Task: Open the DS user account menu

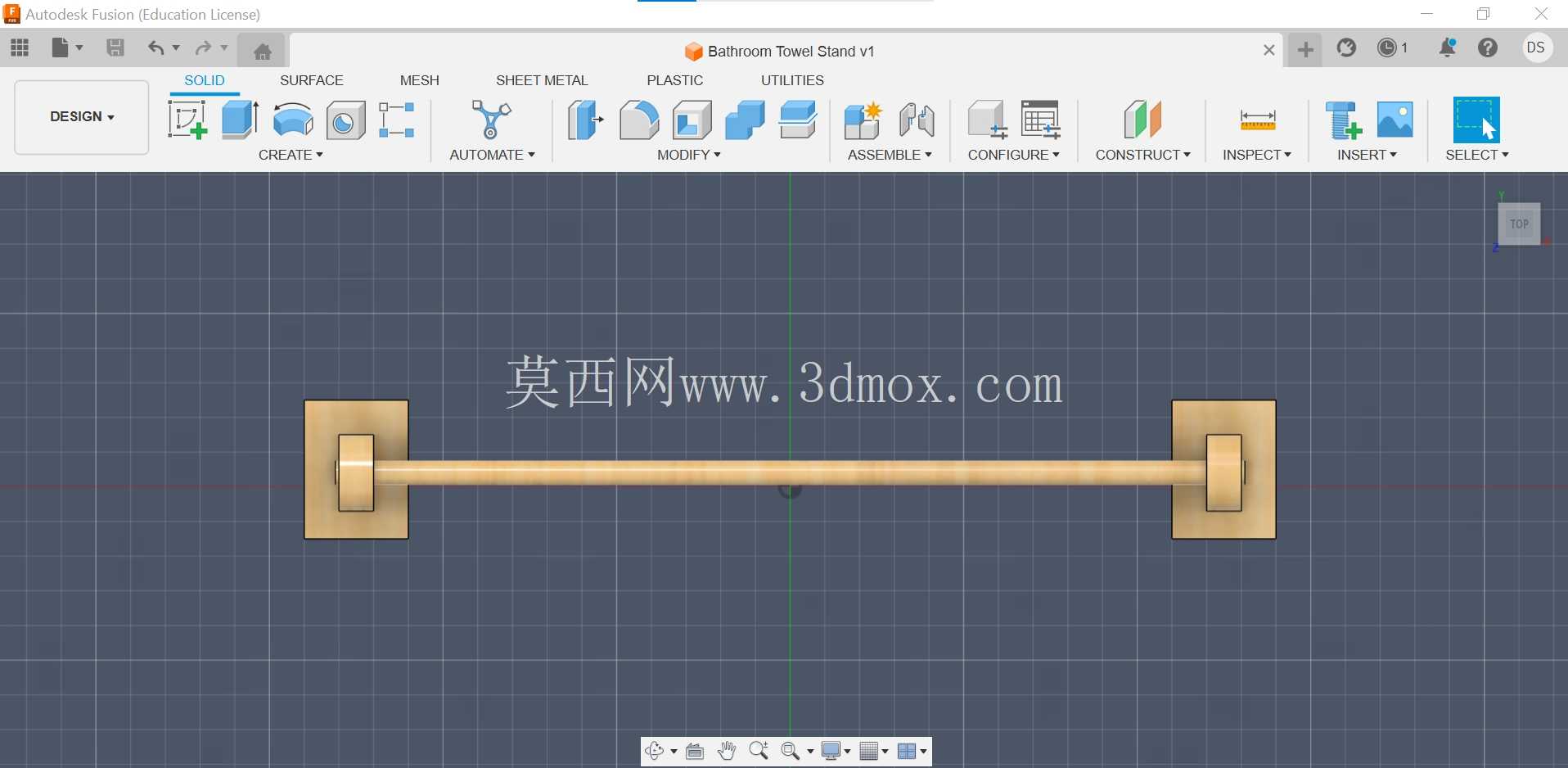Action: click(1536, 48)
